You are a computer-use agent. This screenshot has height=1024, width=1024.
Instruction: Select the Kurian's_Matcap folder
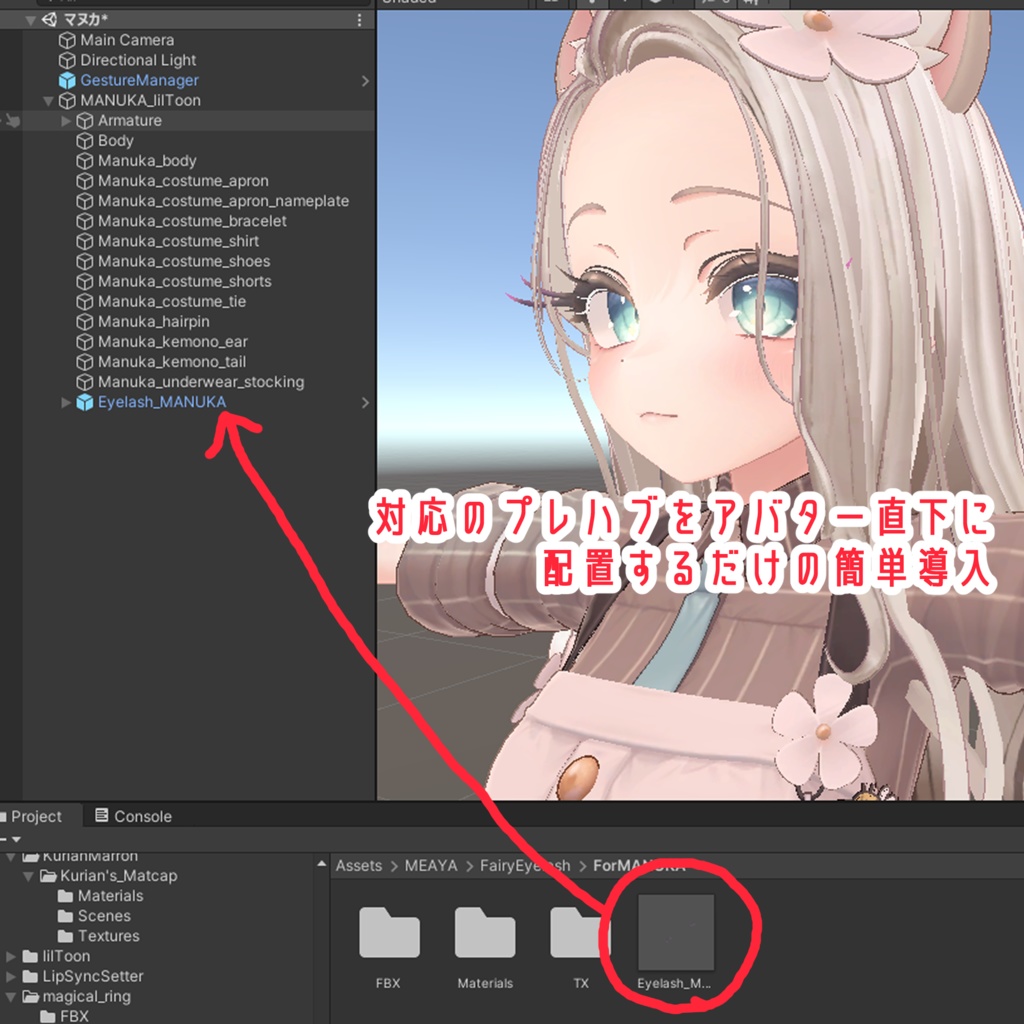tap(118, 876)
